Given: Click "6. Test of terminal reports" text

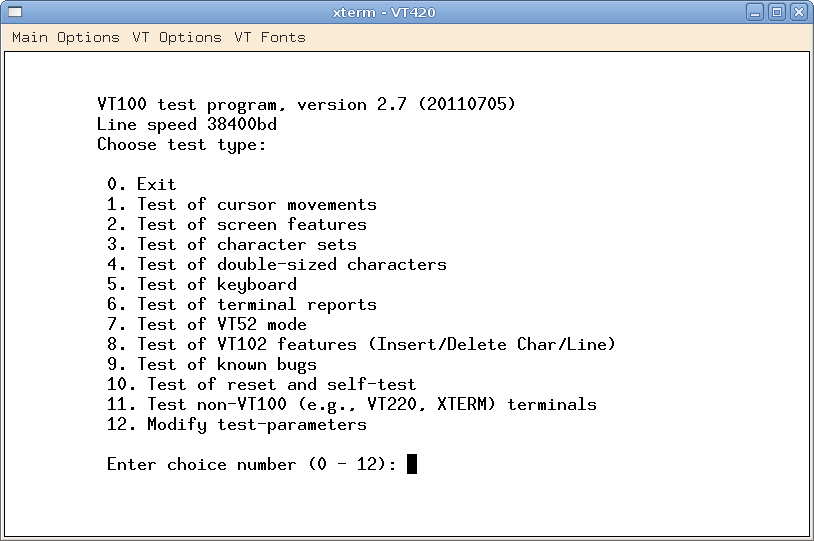Looking at the screenshot, I should 242,304.
